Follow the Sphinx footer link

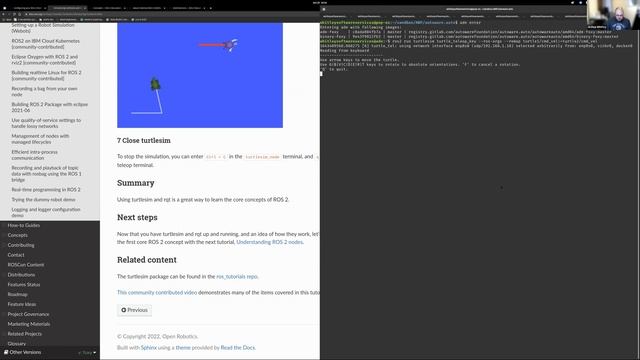149,347
